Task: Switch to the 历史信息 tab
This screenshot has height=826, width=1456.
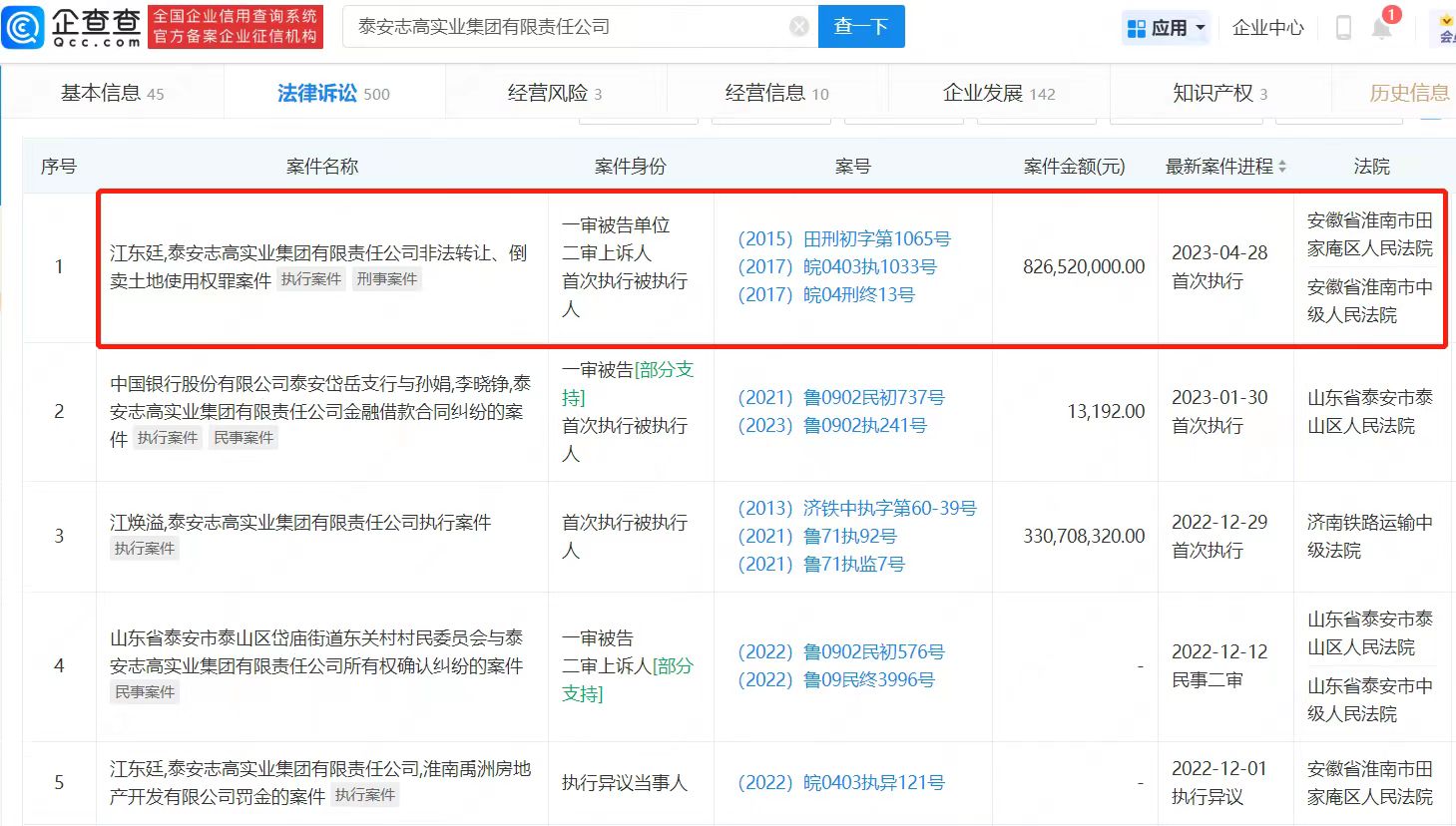Action: (x=1409, y=93)
